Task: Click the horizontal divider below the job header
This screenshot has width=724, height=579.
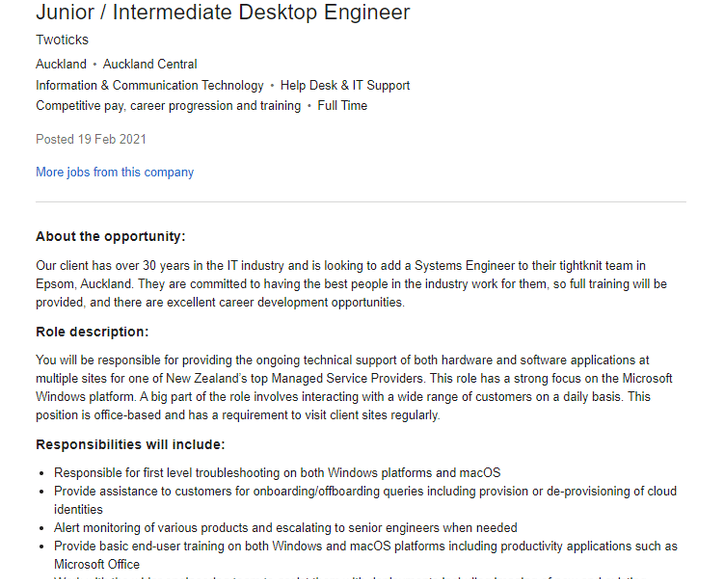Action: (x=360, y=202)
